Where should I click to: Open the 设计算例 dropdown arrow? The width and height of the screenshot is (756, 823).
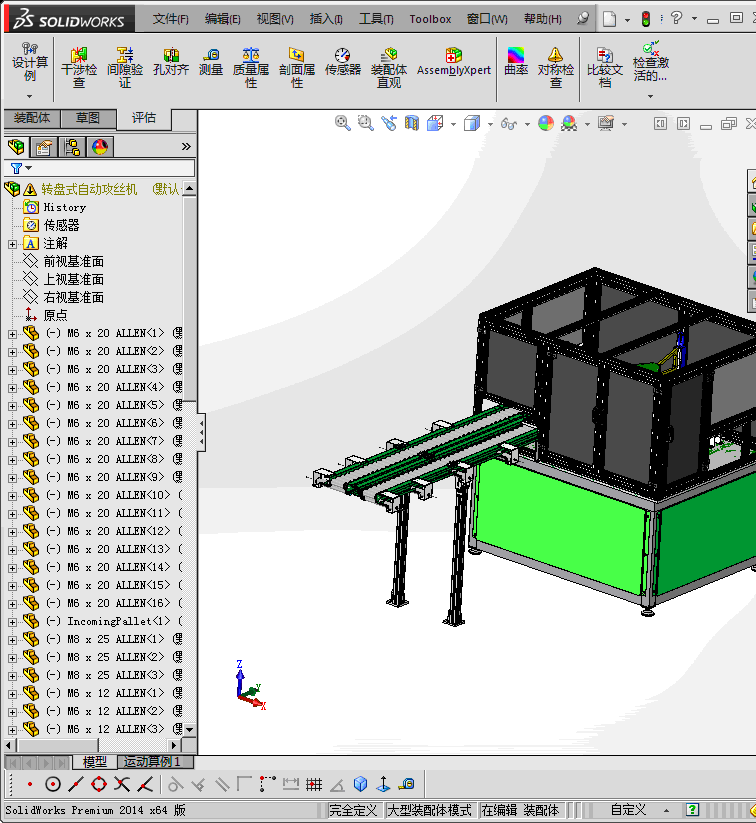tap(29, 97)
